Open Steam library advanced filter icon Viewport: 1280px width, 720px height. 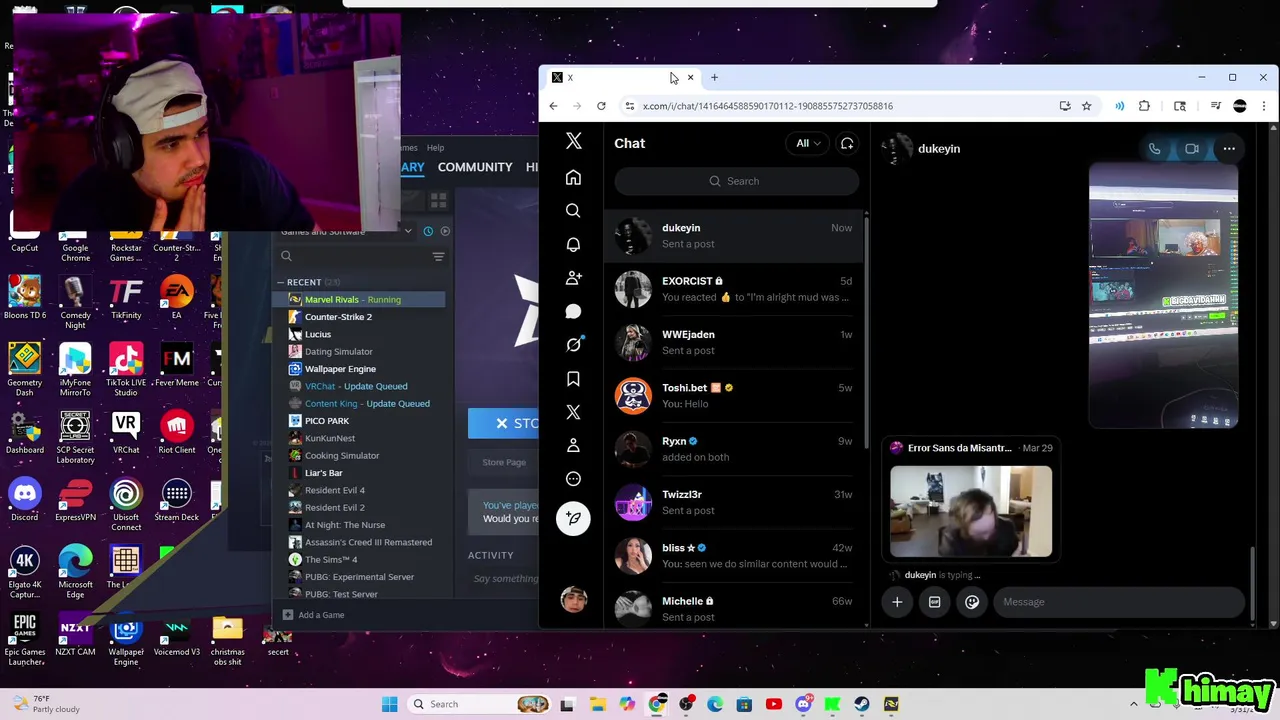coord(438,257)
